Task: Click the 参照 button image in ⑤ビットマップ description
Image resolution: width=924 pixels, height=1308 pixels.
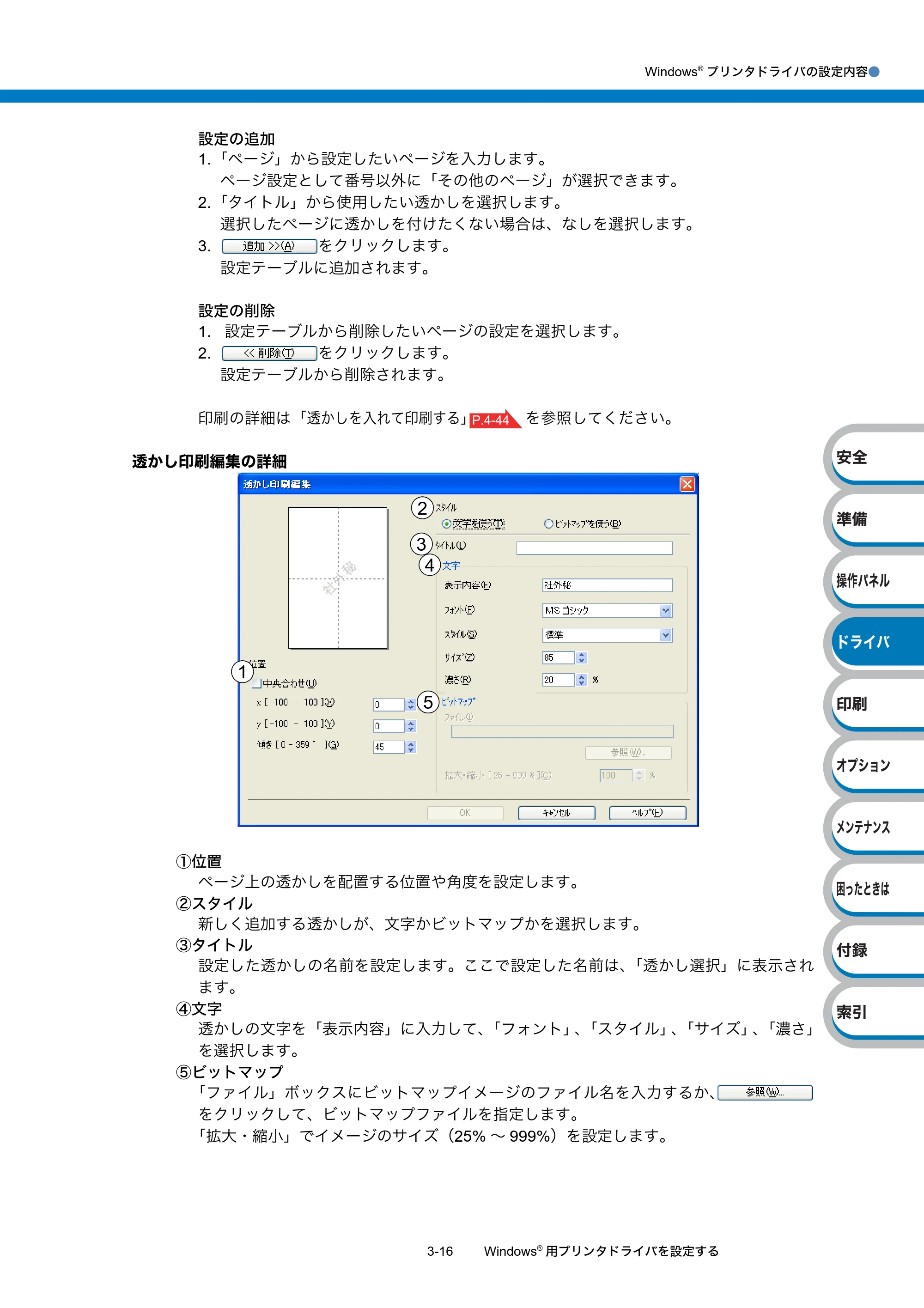Action: (765, 1093)
